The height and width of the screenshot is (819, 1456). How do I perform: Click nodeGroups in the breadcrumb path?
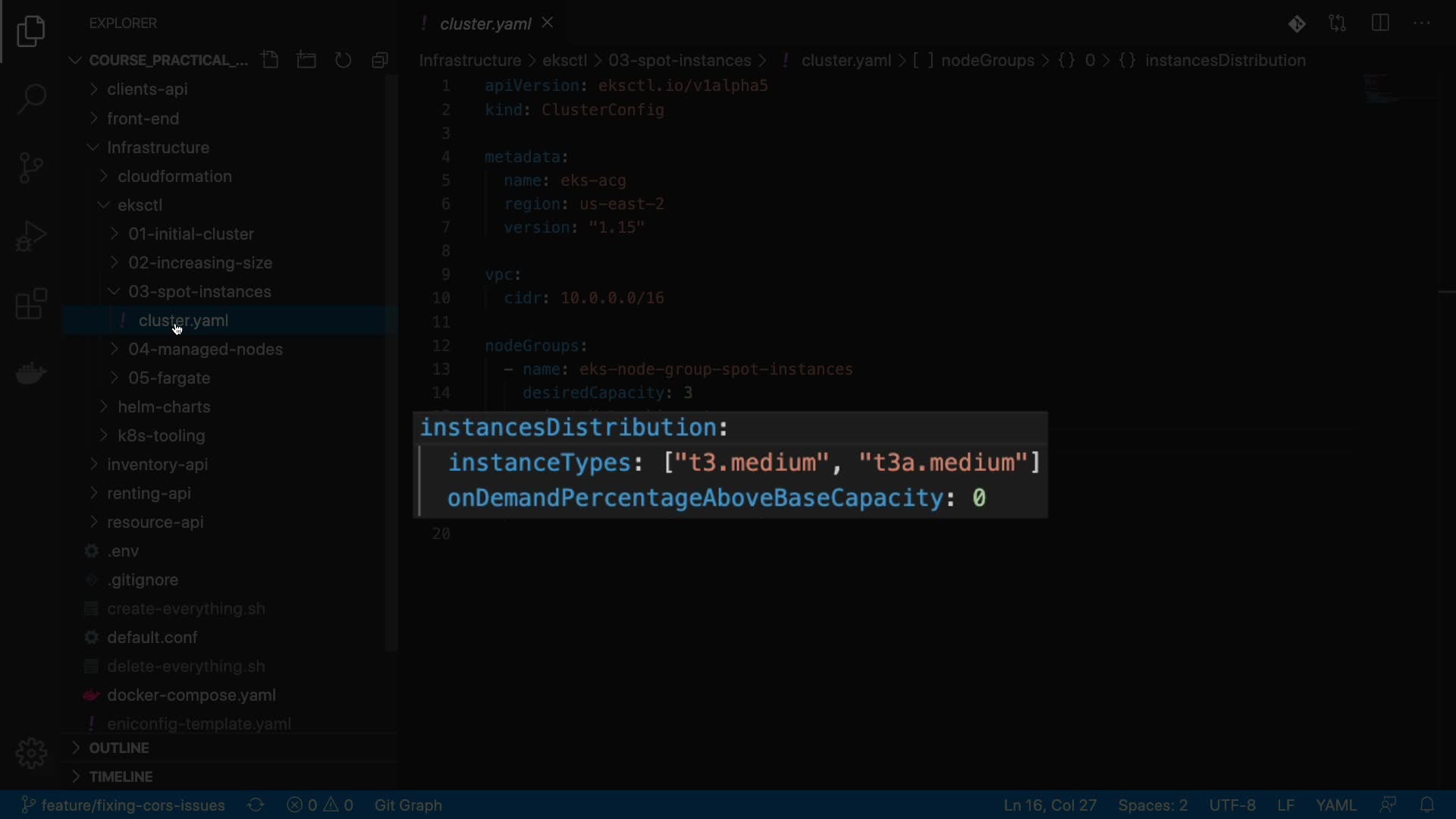987,61
